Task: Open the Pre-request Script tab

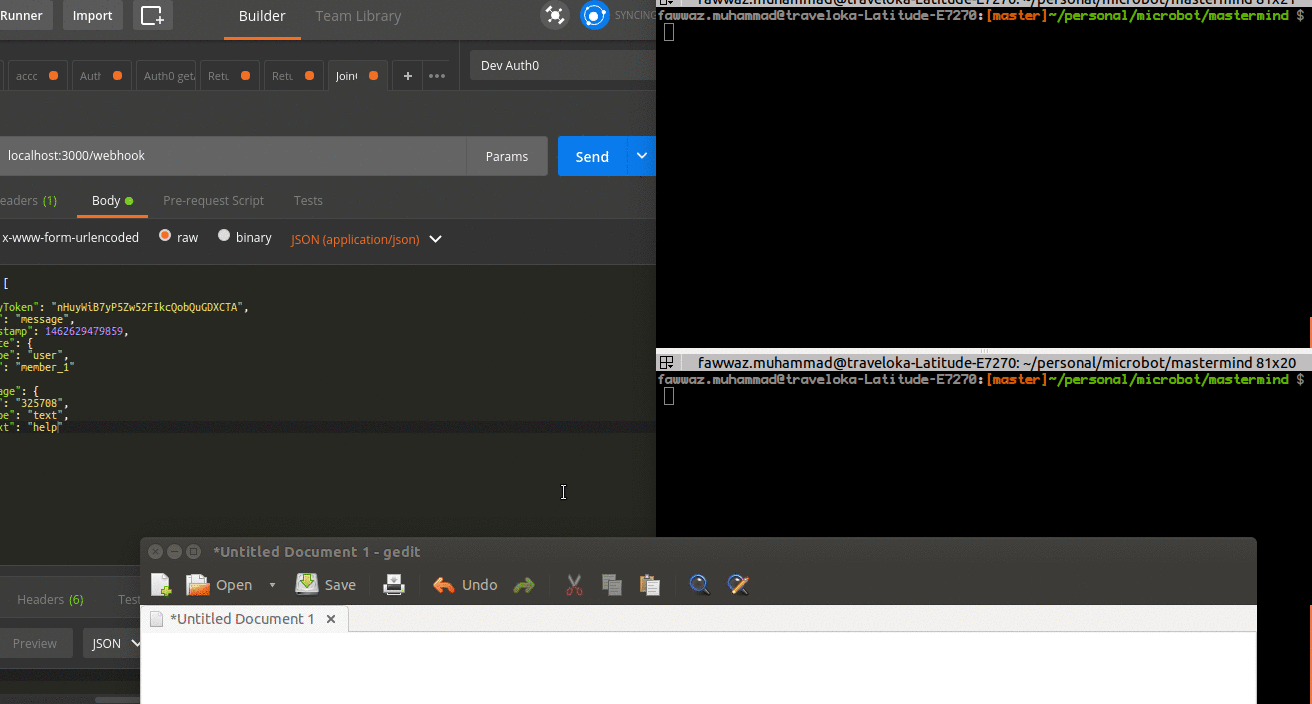Action: 213,200
